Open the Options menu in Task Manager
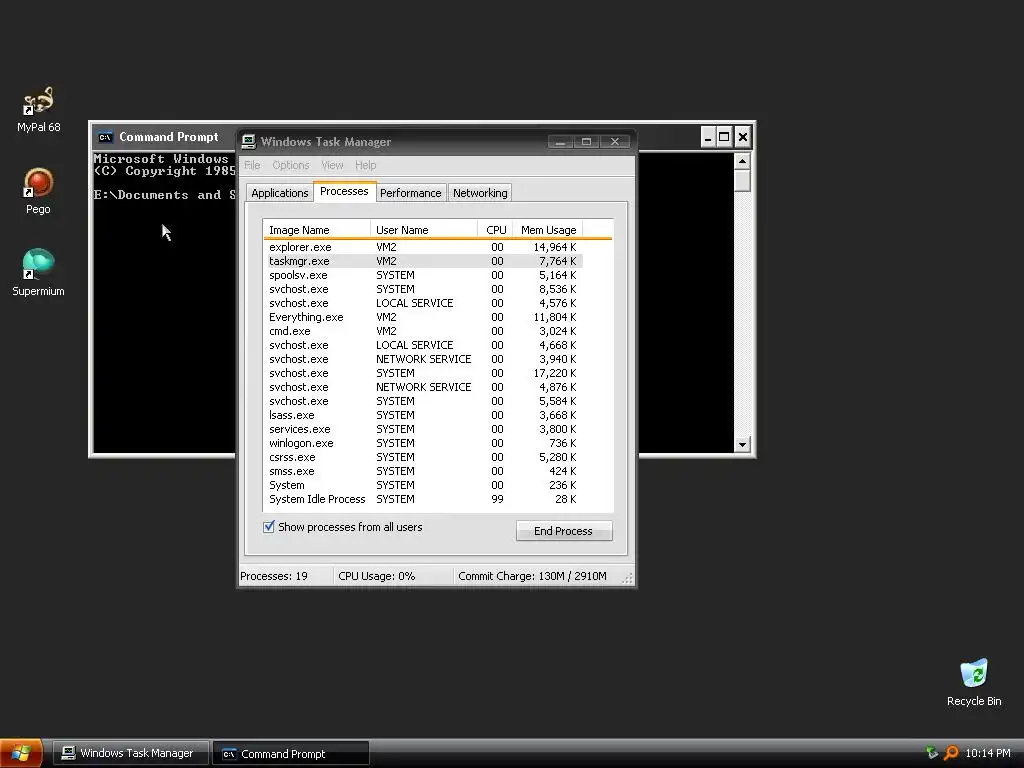Image resolution: width=1024 pixels, height=768 pixels. tap(291, 165)
